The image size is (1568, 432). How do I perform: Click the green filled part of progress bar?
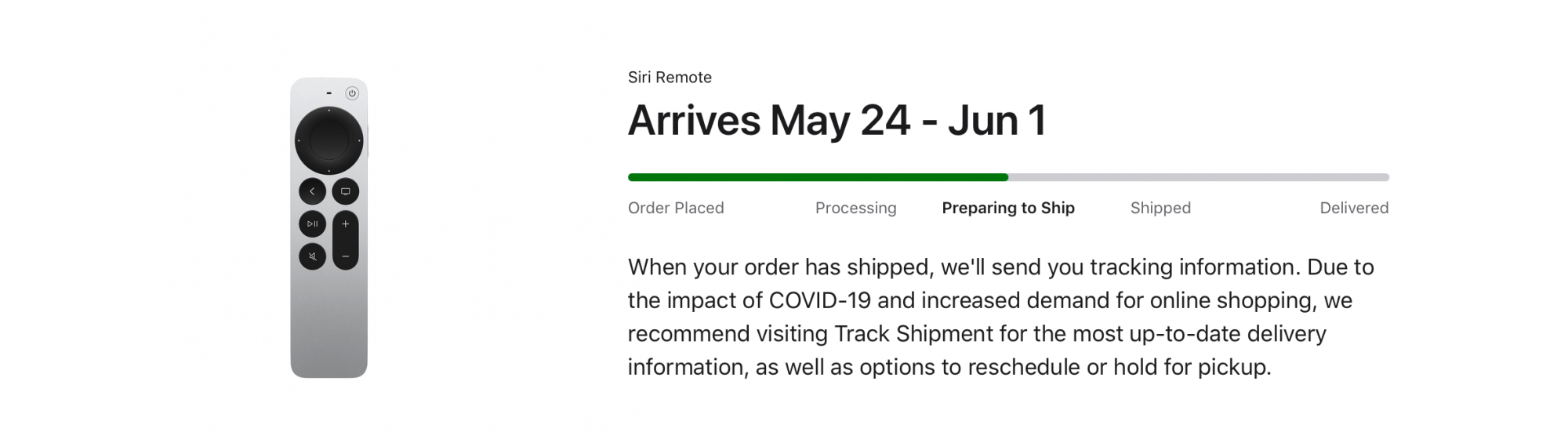pos(818,177)
